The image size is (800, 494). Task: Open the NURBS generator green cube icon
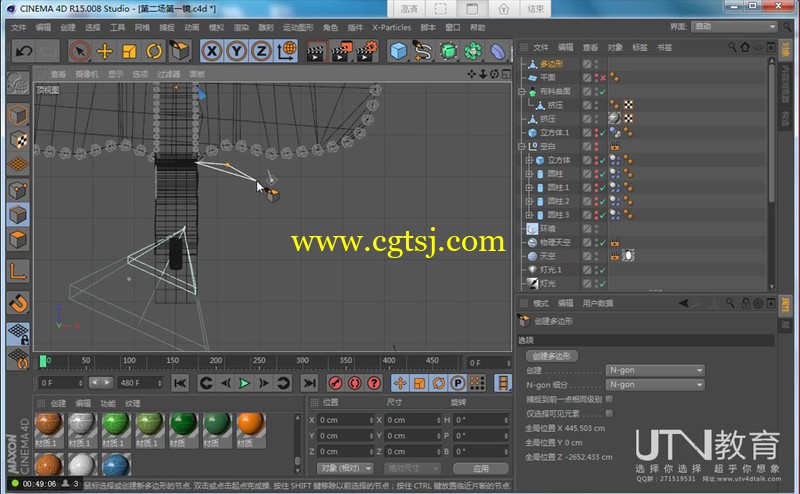pyautogui.click(x=448, y=51)
